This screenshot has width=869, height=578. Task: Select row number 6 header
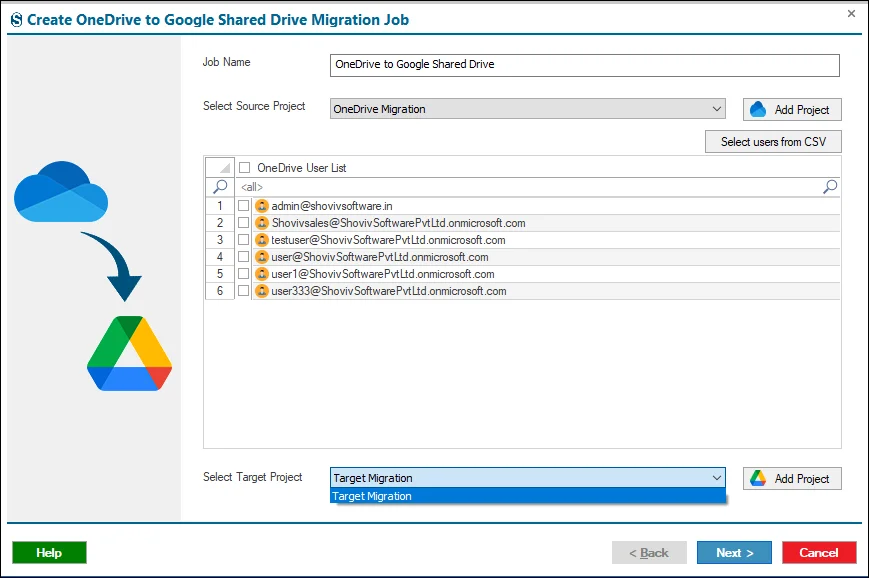(220, 290)
